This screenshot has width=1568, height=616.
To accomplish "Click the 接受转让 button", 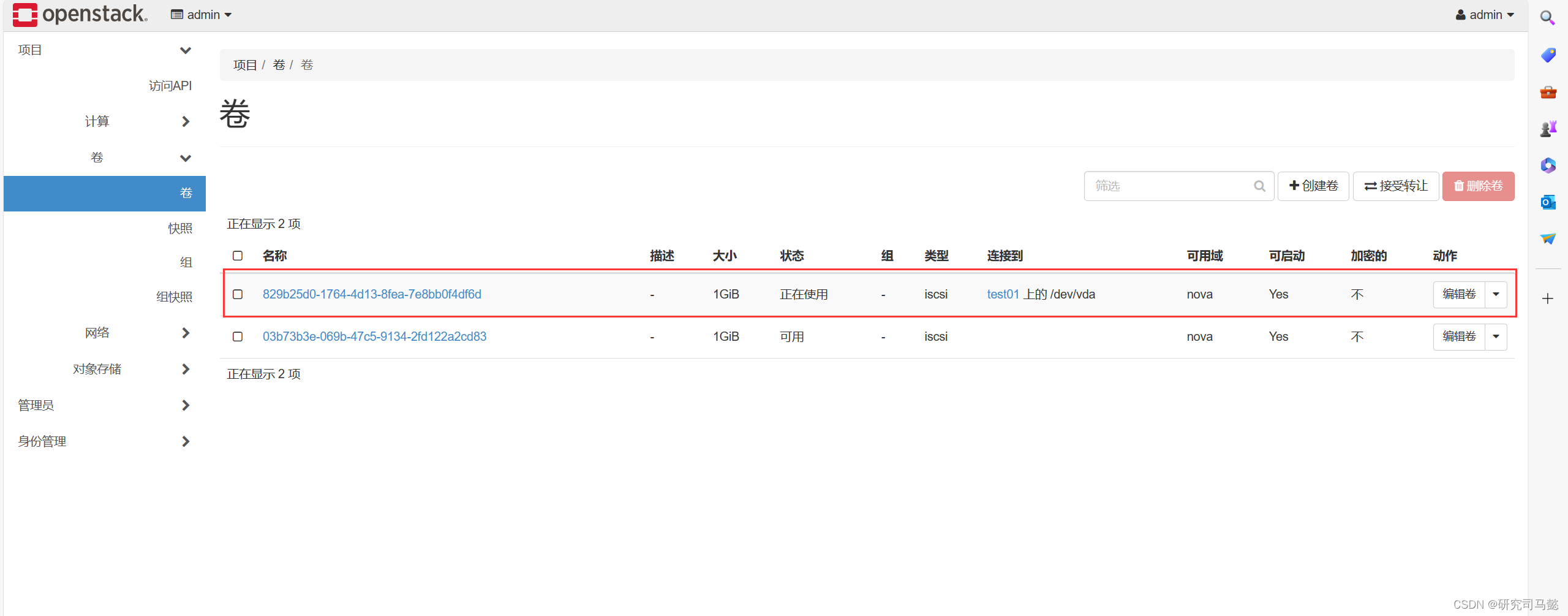I will click(1396, 186).
